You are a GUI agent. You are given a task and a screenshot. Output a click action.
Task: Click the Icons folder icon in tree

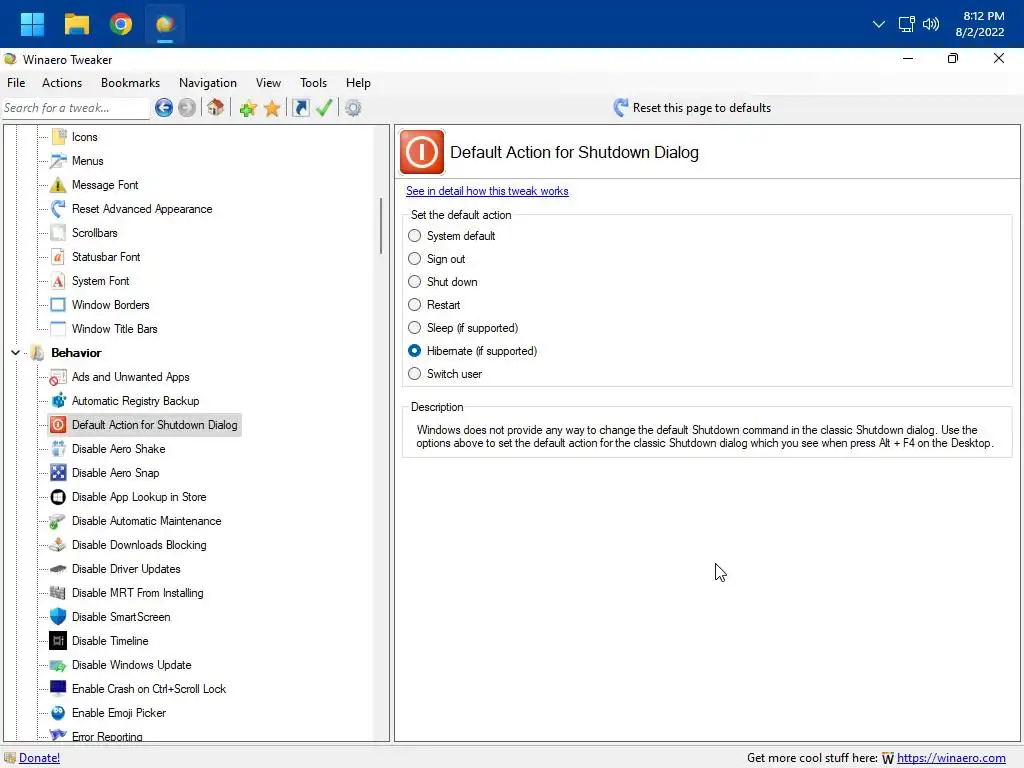tap(58, 136)
